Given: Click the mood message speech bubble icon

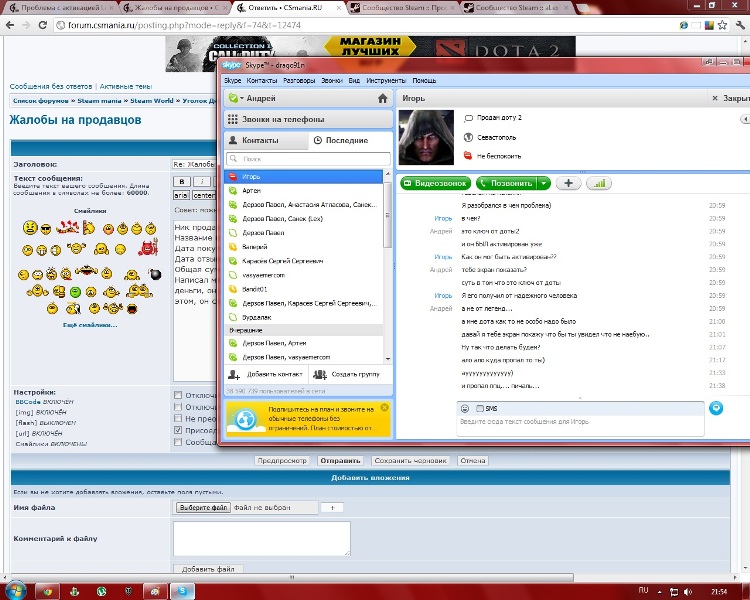Looking at the screenshot, I should point(469,118).
